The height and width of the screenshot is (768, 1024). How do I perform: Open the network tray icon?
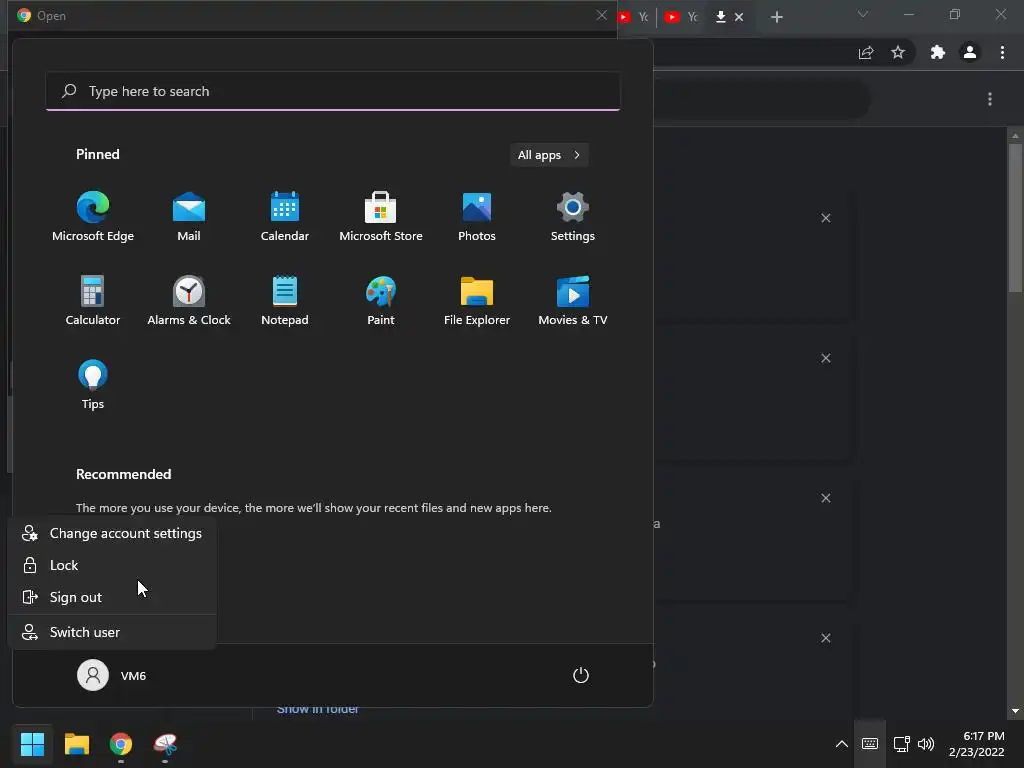point(902,744)
